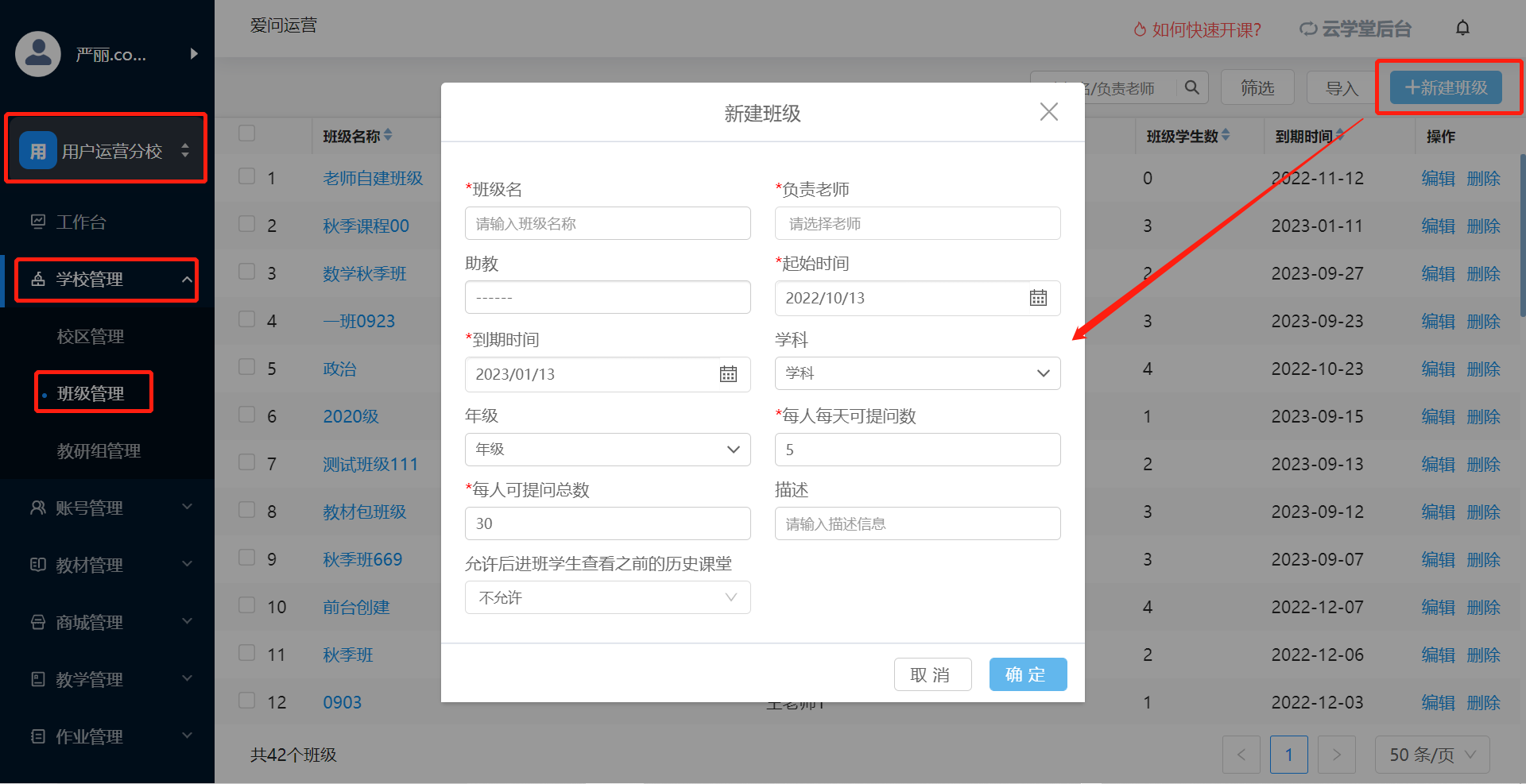Sort by 班级学生数 column arrows
This screenshot has width=1526, height=784.
coord(1226,135)
